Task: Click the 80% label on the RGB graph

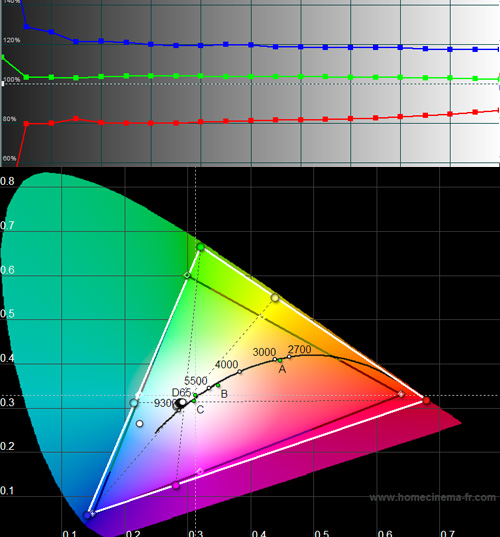Action: tap(10, 119)
